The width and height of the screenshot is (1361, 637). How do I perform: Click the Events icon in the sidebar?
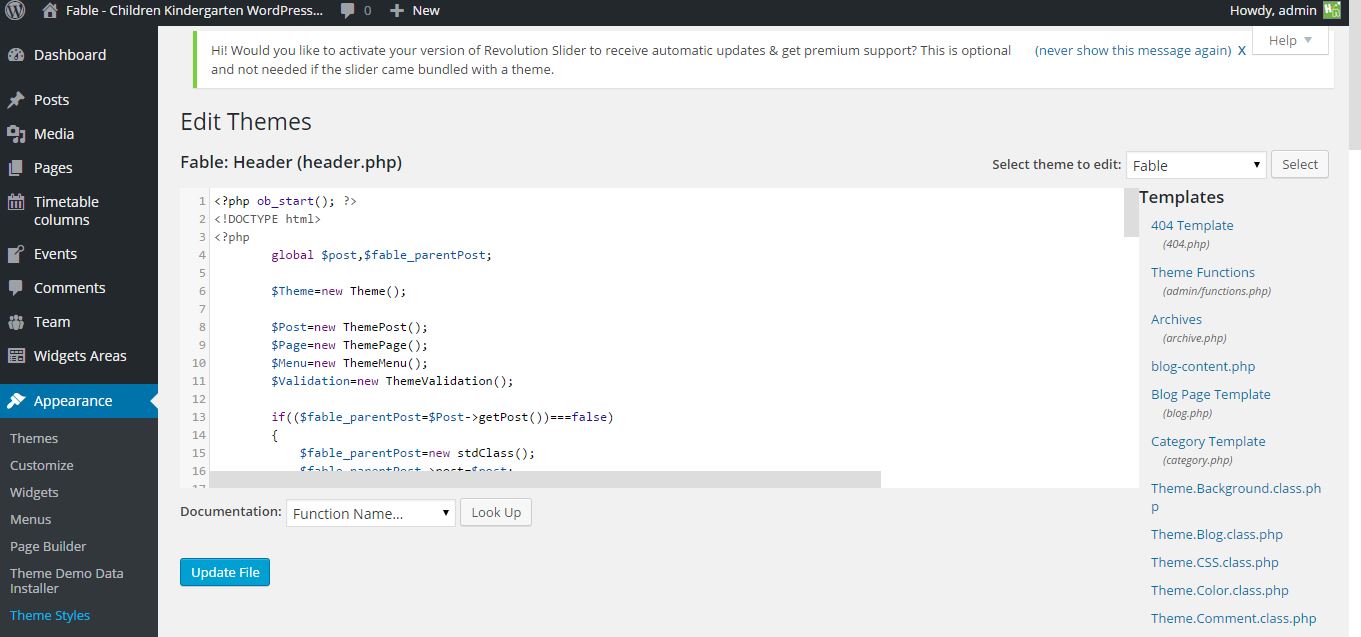[16, 254]
